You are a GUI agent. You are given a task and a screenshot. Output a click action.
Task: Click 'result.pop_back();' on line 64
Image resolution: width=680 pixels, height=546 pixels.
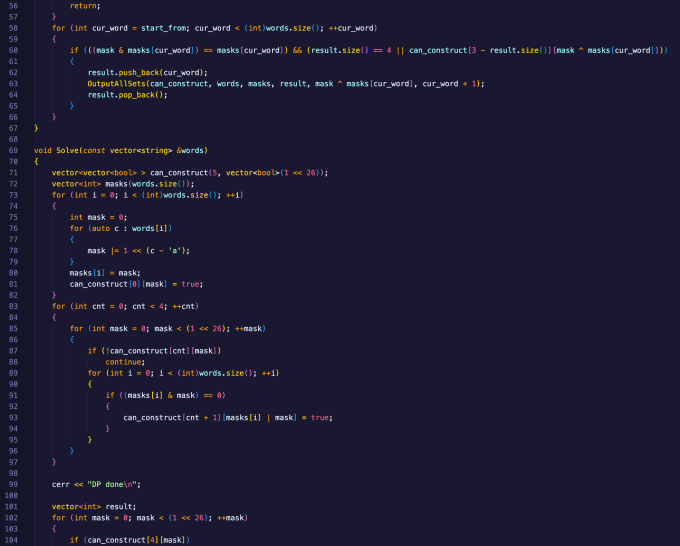(x=128, y=95)
